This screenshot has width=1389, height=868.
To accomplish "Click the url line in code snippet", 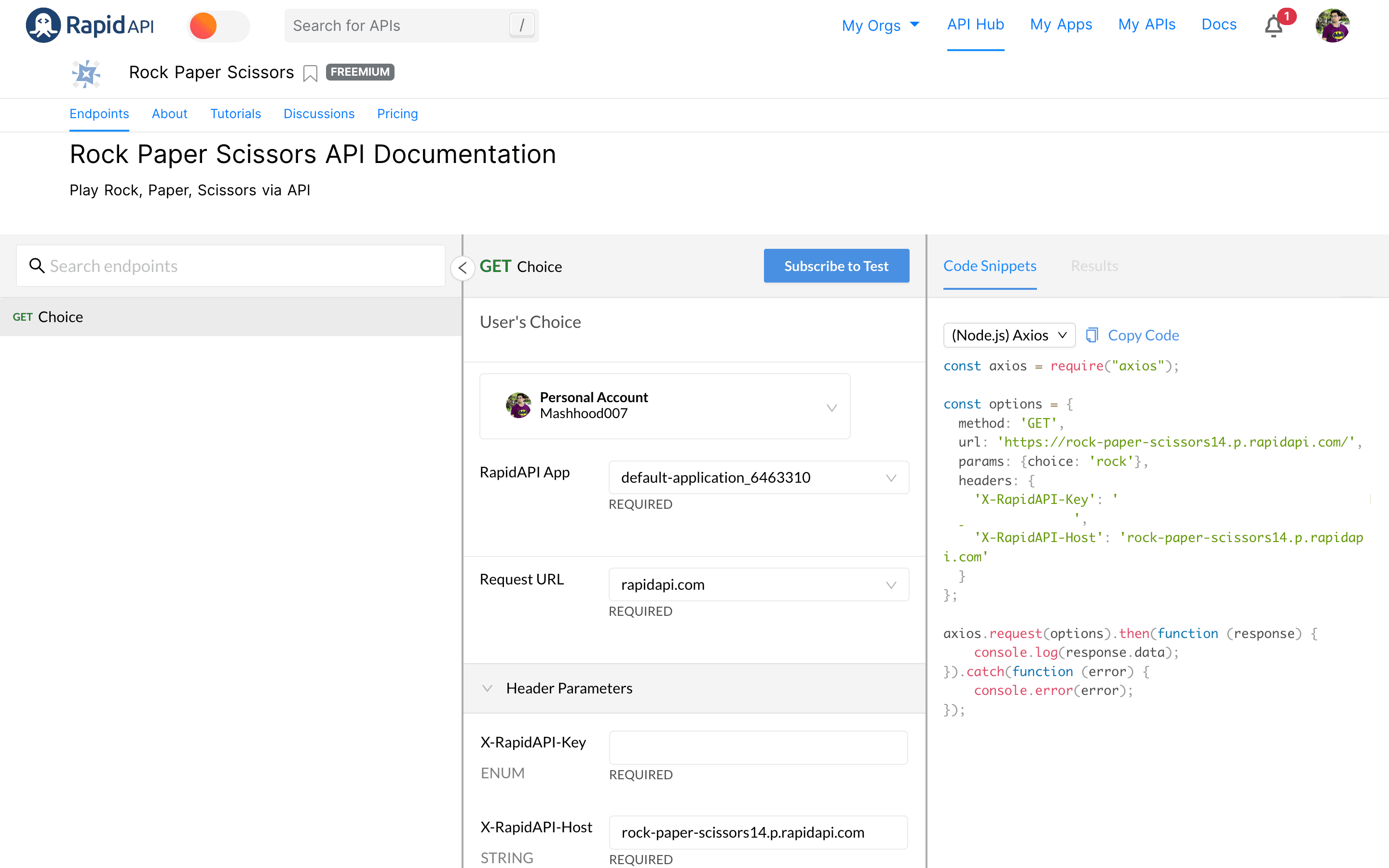I will tap(1159, 442).
